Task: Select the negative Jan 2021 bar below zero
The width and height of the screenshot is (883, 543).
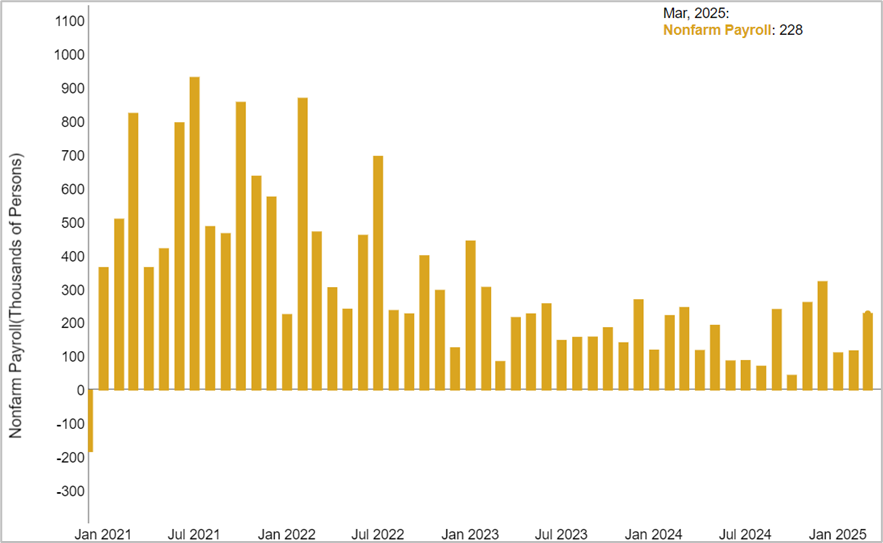Action: click(91, 421)
